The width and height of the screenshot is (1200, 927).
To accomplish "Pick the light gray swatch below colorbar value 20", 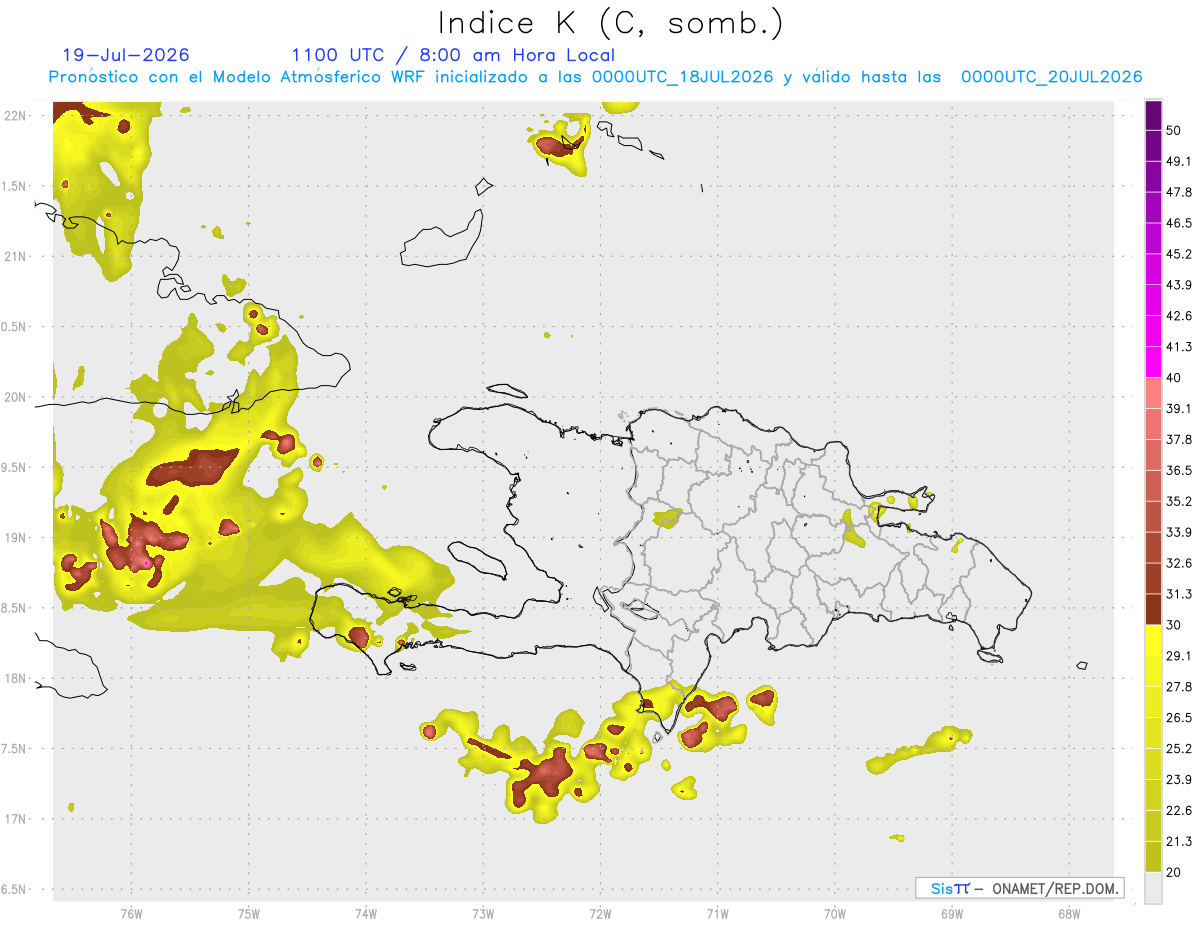I will 1153,888.
